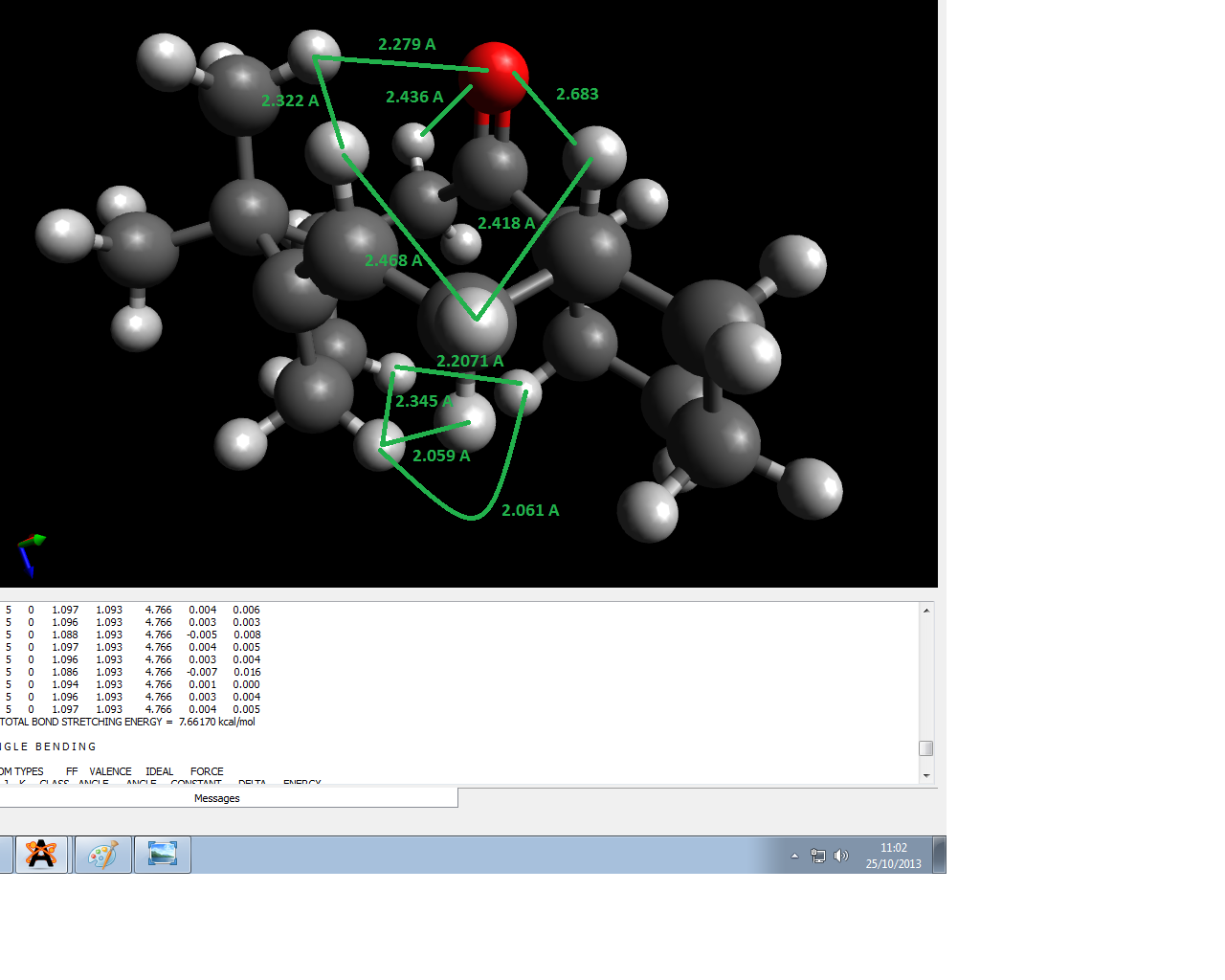Screen dimensions: 1225x980
Task: Select the Messages tab
Action: [x=217, y=798]
